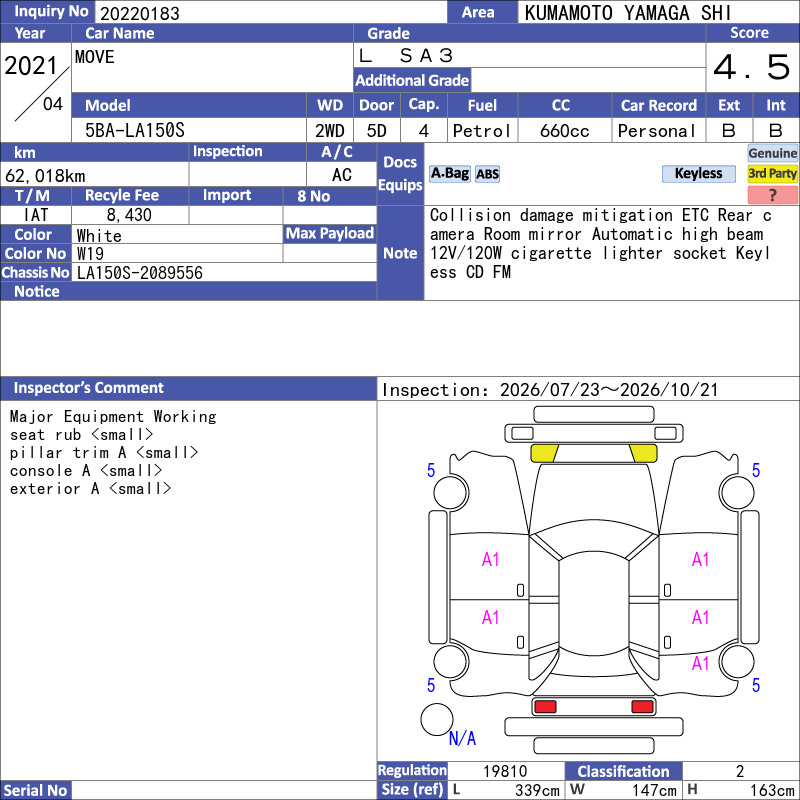Click the height value 163cm

tap(771, 790)
